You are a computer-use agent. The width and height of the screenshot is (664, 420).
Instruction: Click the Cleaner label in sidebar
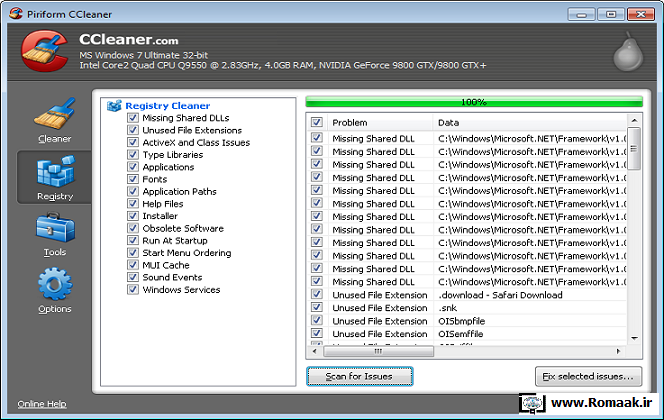click(55, 138)
